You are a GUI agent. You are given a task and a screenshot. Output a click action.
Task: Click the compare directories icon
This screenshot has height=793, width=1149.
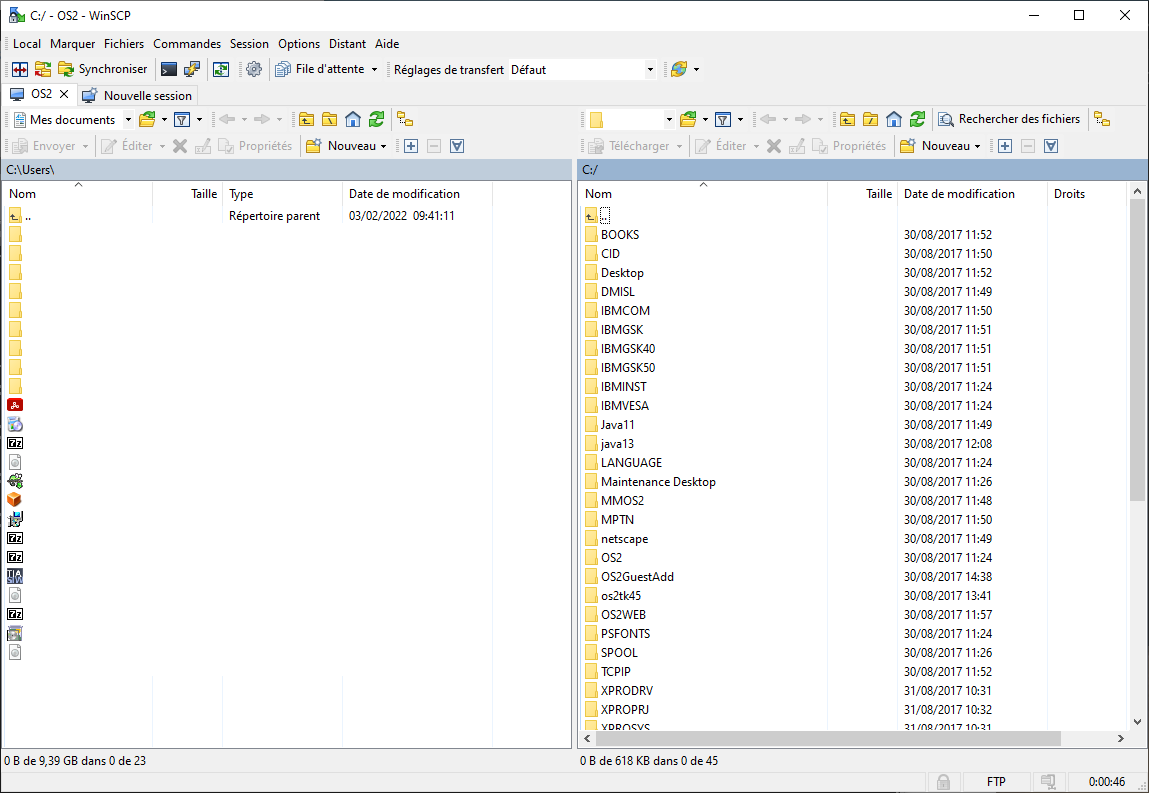(18, 69)
